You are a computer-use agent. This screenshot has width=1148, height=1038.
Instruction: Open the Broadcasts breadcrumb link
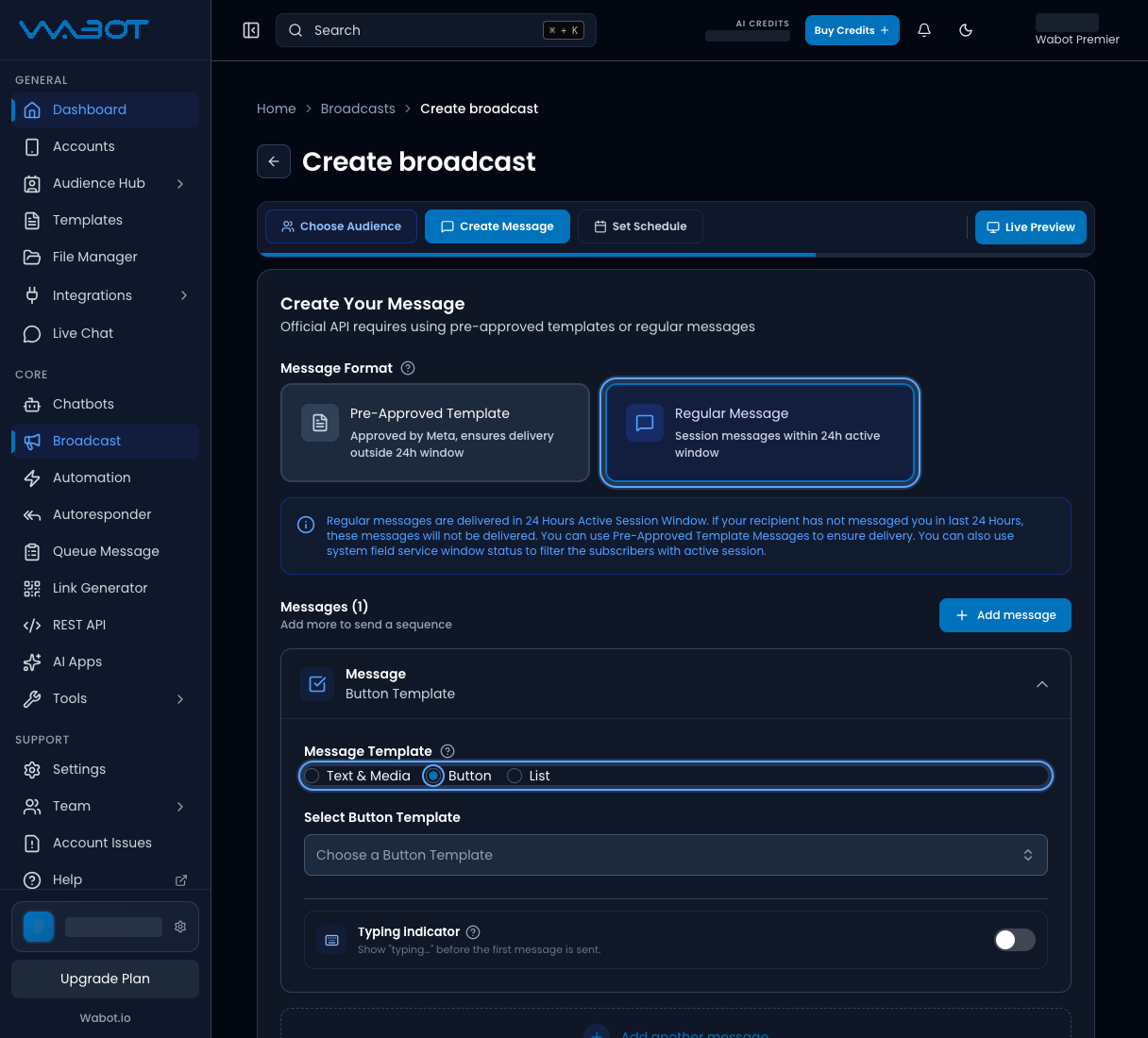(358, 109)
